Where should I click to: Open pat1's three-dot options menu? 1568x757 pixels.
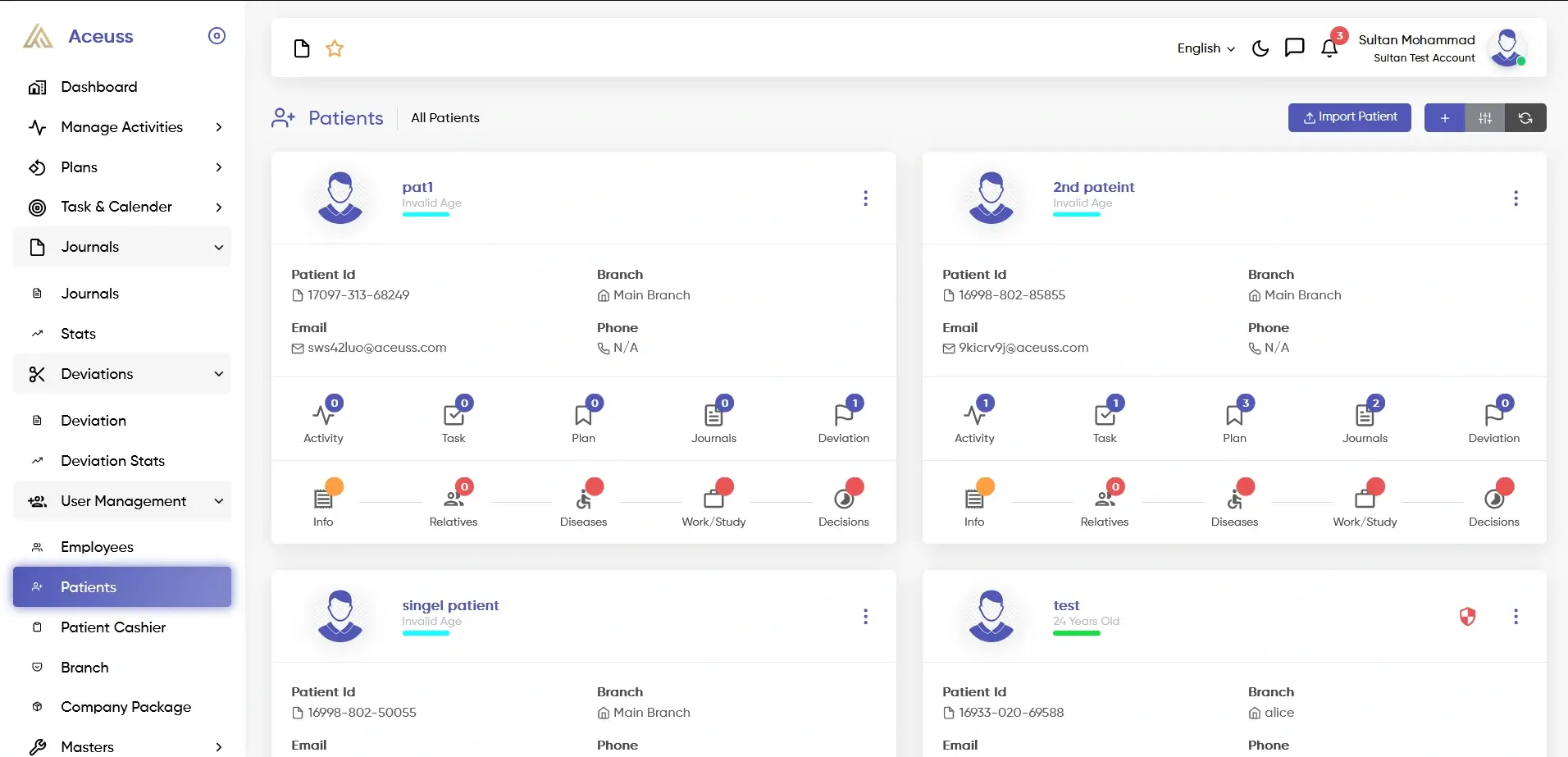tap(865, 198)
